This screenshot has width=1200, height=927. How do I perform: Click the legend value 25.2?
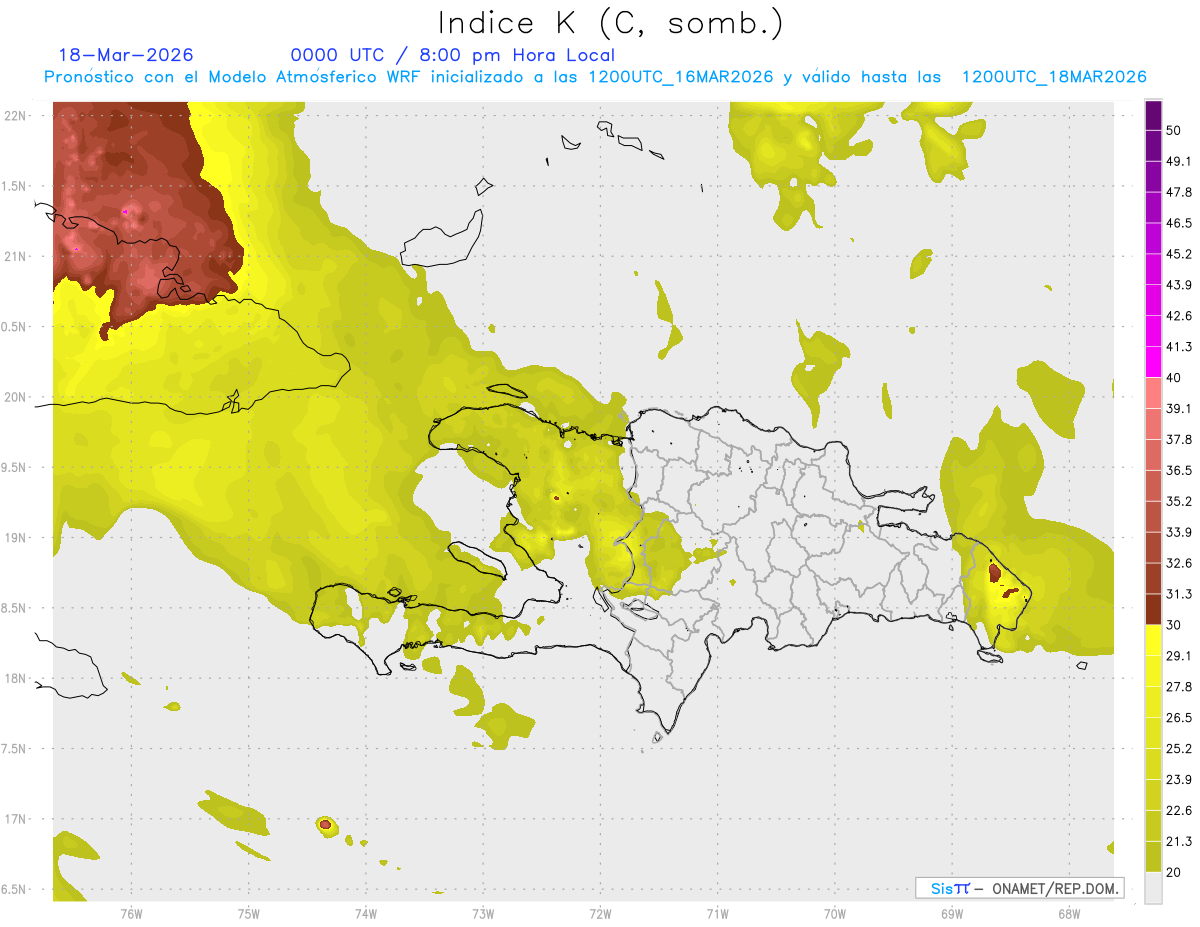(x=1179, y=748)
